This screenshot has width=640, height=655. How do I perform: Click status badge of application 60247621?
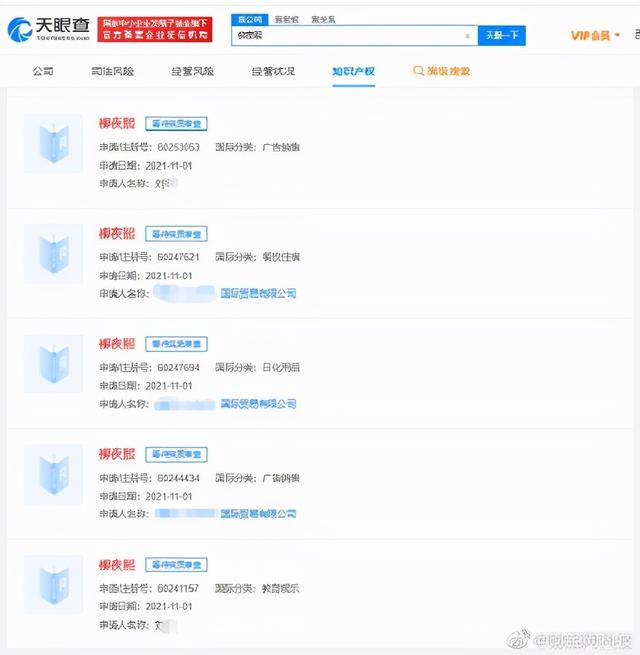click(176, 234)
